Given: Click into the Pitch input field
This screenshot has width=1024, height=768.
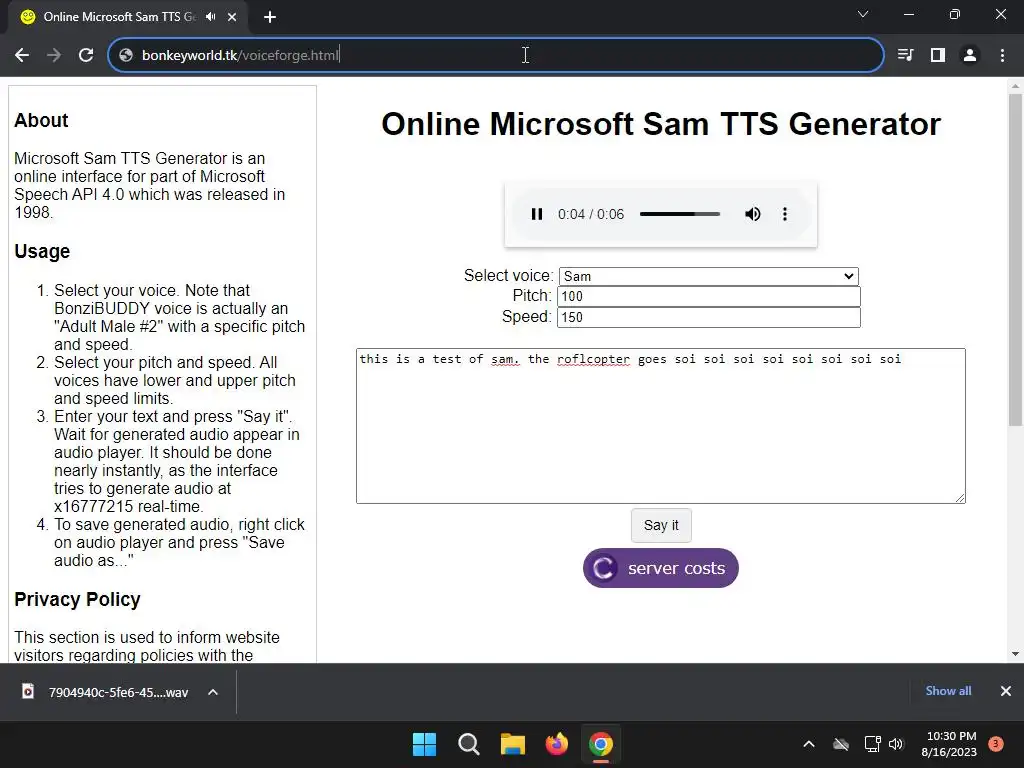Looking at the screenshot, I should point(709,296).
